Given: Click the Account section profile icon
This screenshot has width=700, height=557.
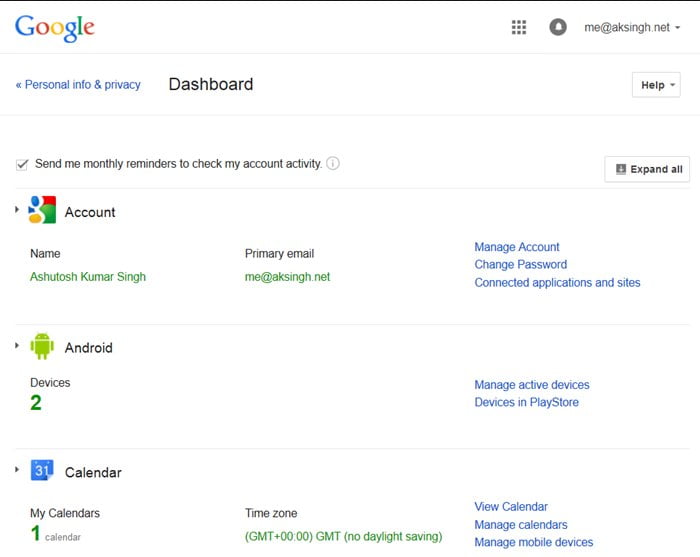Looking at the screenshot, I should point(42,210).
